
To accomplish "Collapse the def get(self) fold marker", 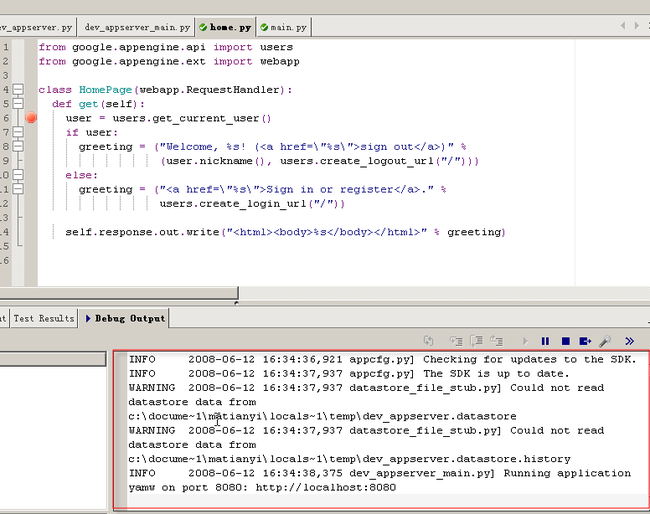I will coord(18,103).
